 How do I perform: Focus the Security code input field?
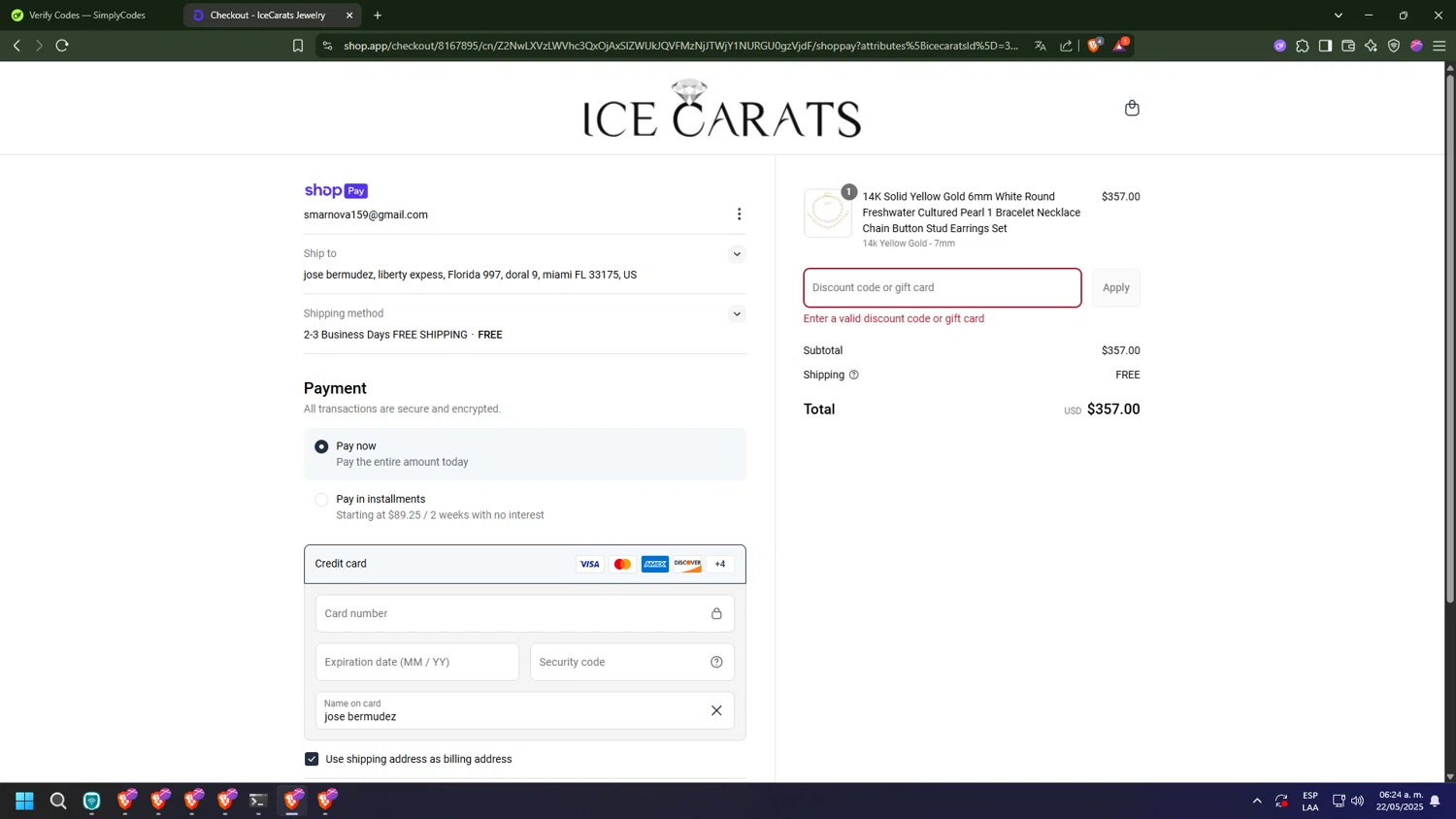pos(632,662)
